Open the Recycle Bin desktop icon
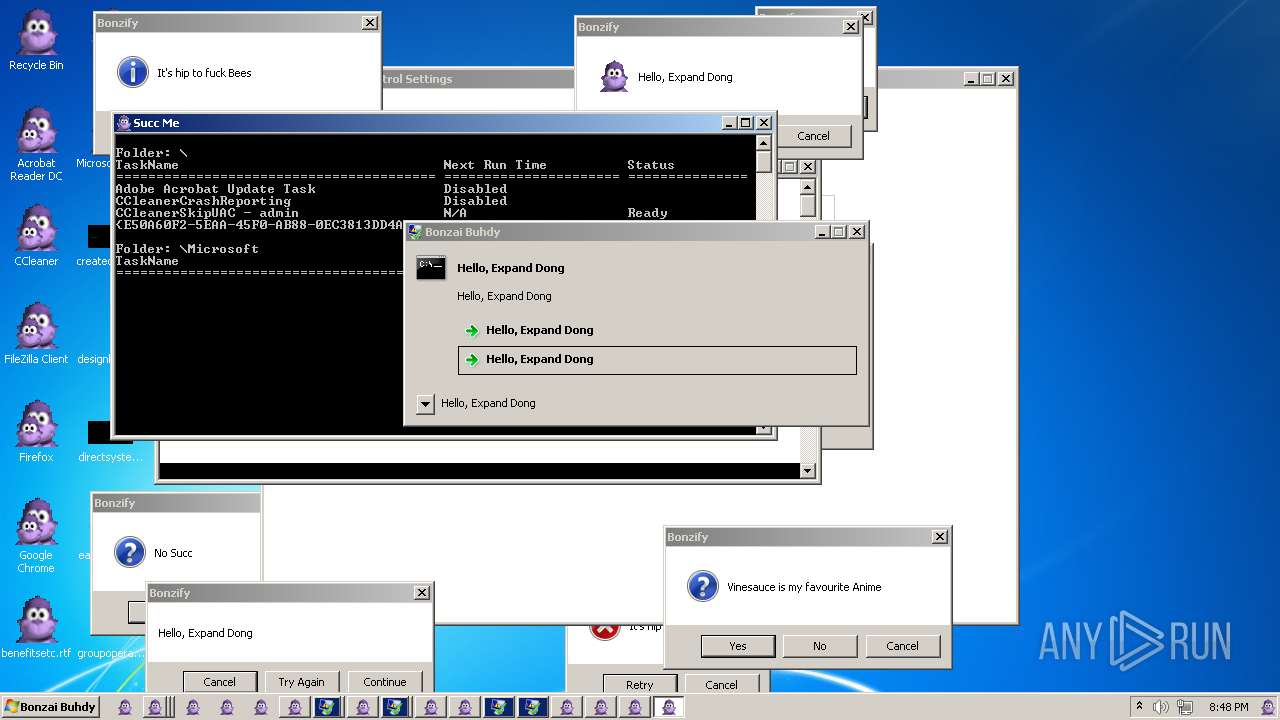Image resolution: width=1280 pixels, height=720 pixels. (x=36, y=40)
